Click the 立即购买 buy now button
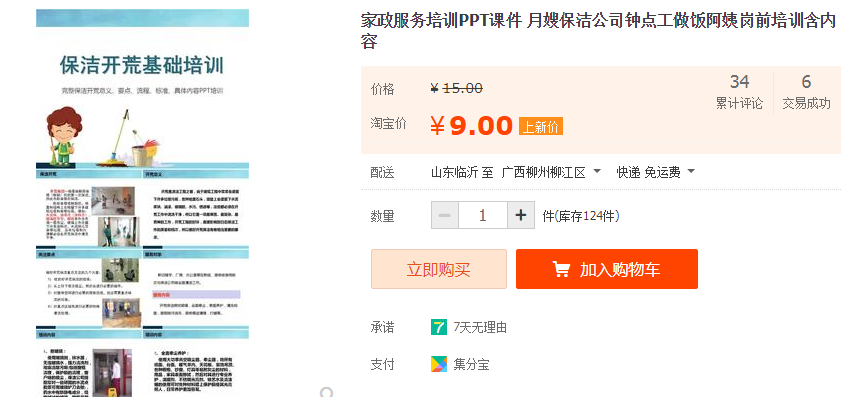The height and width of the screenshot is (420, 843). [x=439, y=269]
